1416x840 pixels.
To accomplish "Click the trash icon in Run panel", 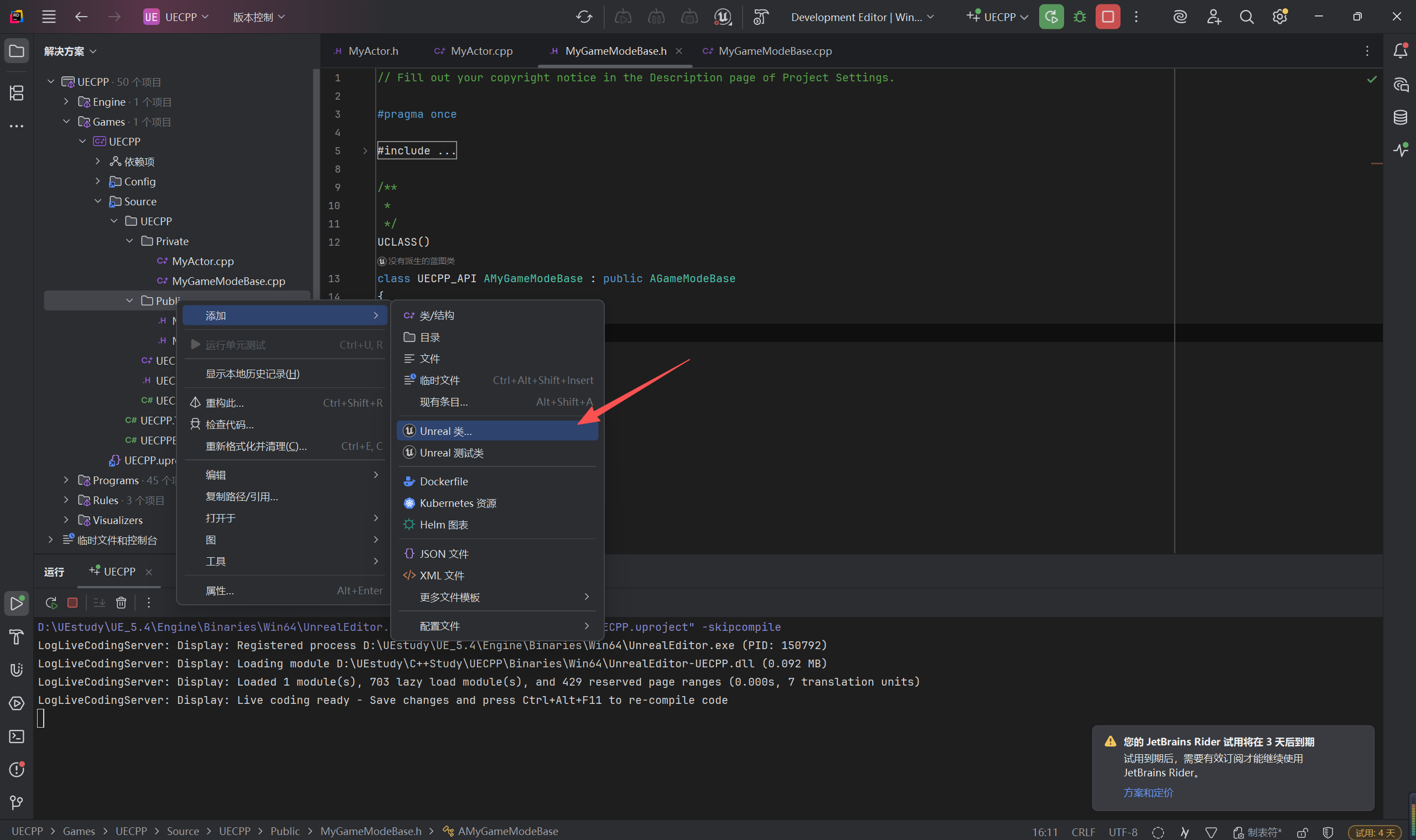I will [121, 603].
